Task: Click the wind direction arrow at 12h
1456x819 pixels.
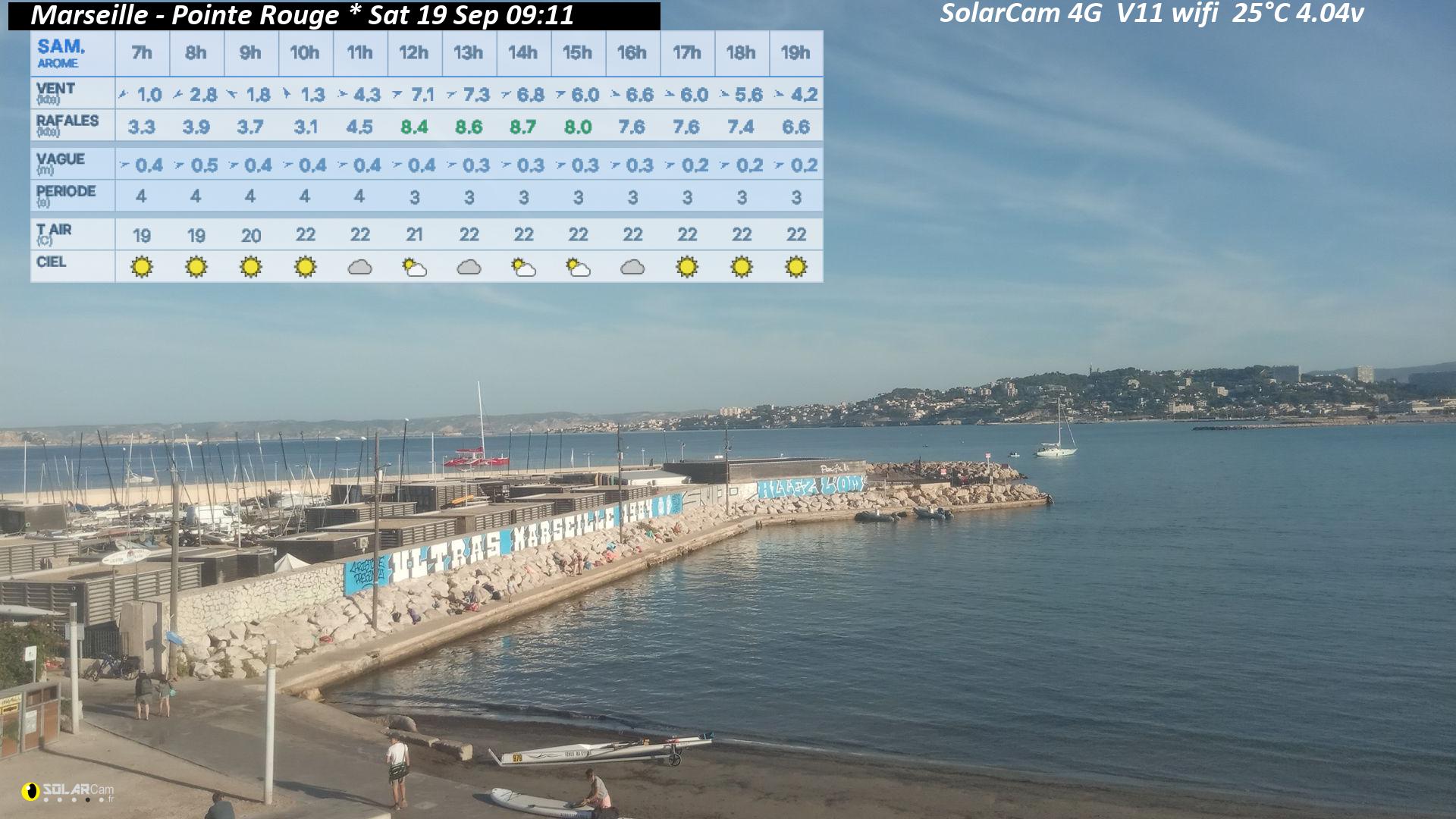Action: click(x=397, y=95)
